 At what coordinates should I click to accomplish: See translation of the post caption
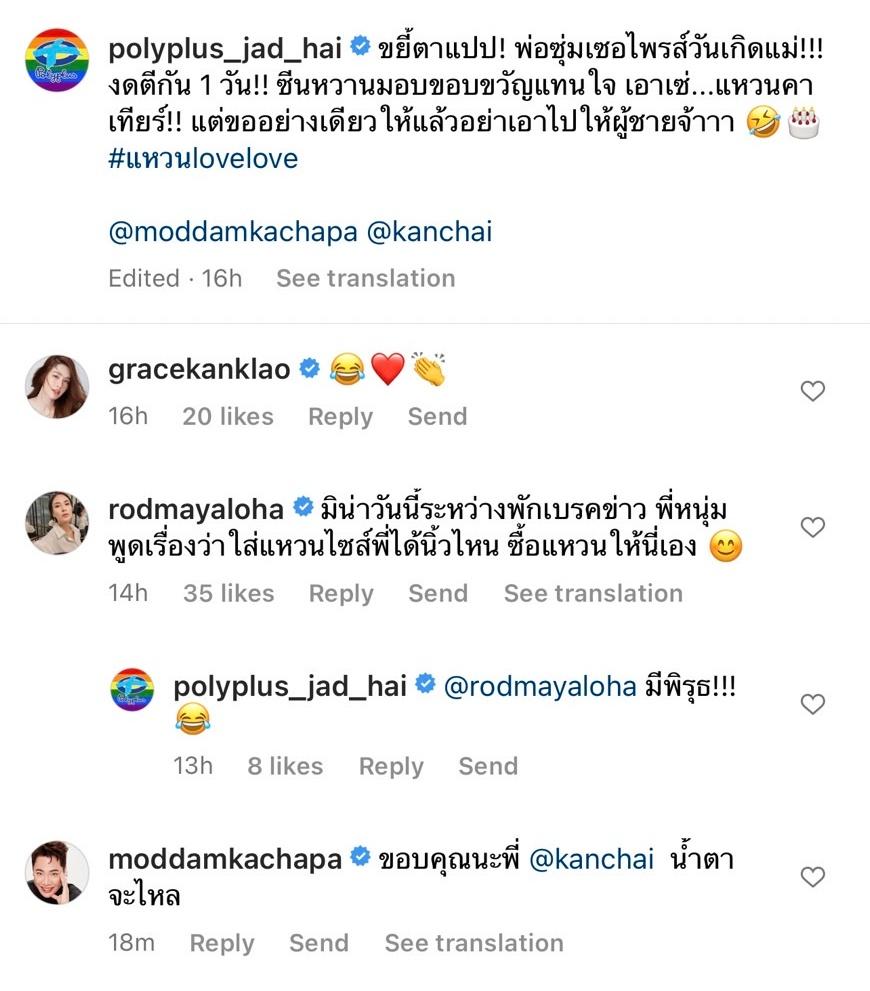365,278
